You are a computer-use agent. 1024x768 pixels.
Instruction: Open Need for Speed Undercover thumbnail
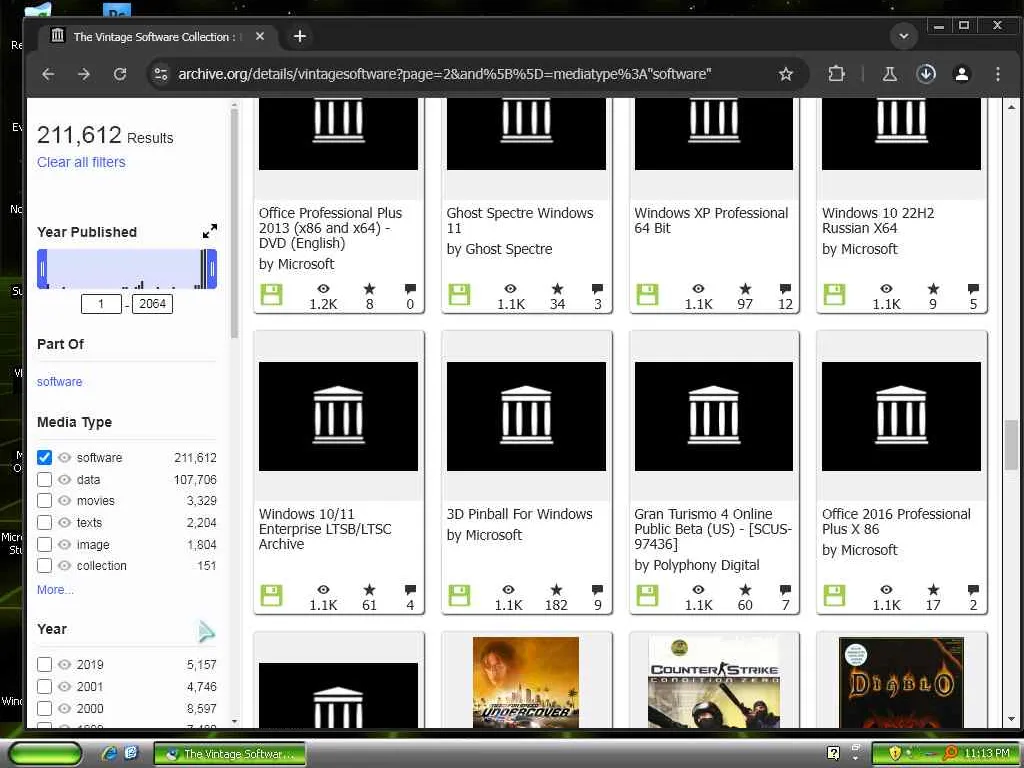click(x=526, y=682)
